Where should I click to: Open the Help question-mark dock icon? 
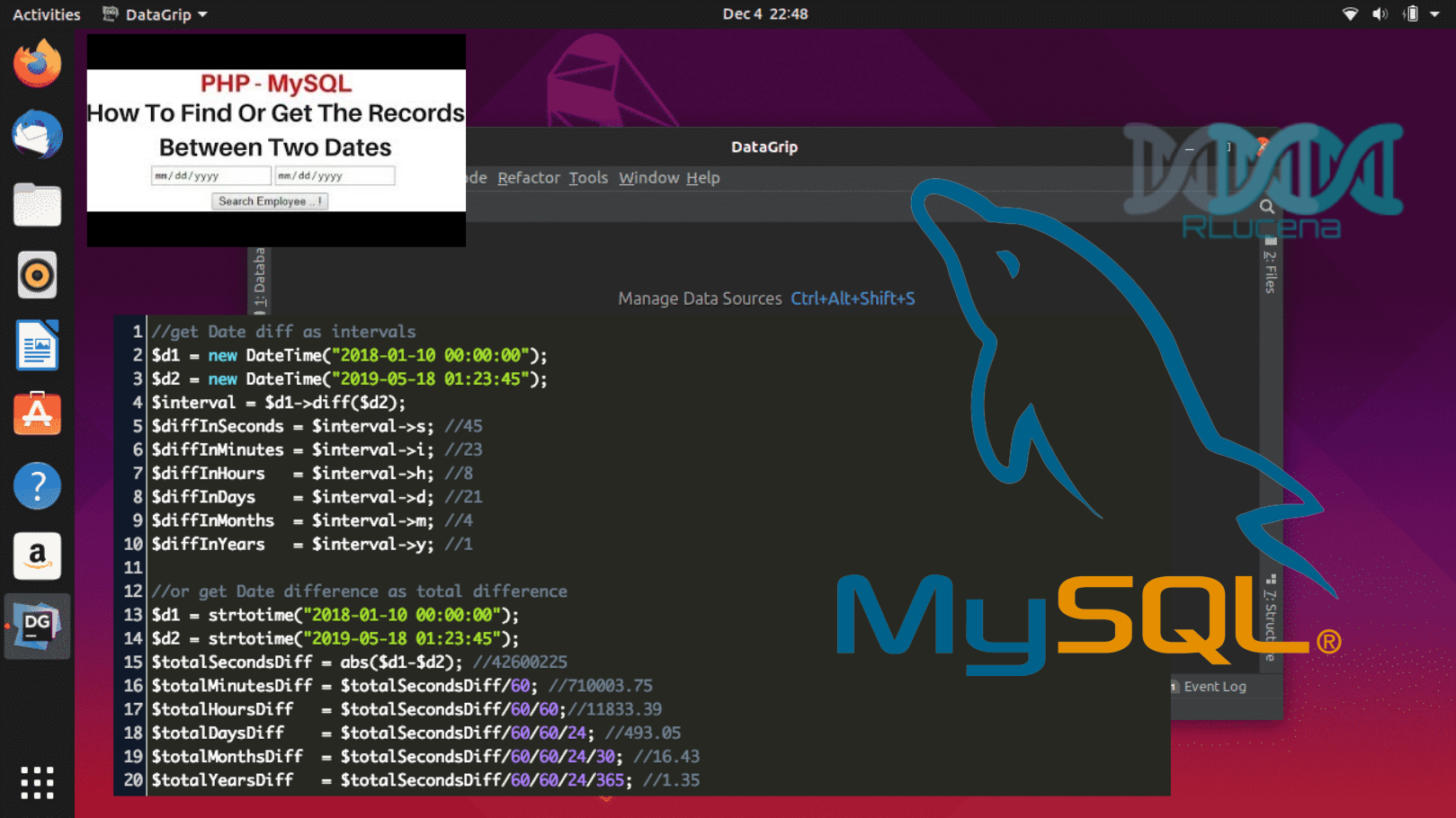click(37, 485)
